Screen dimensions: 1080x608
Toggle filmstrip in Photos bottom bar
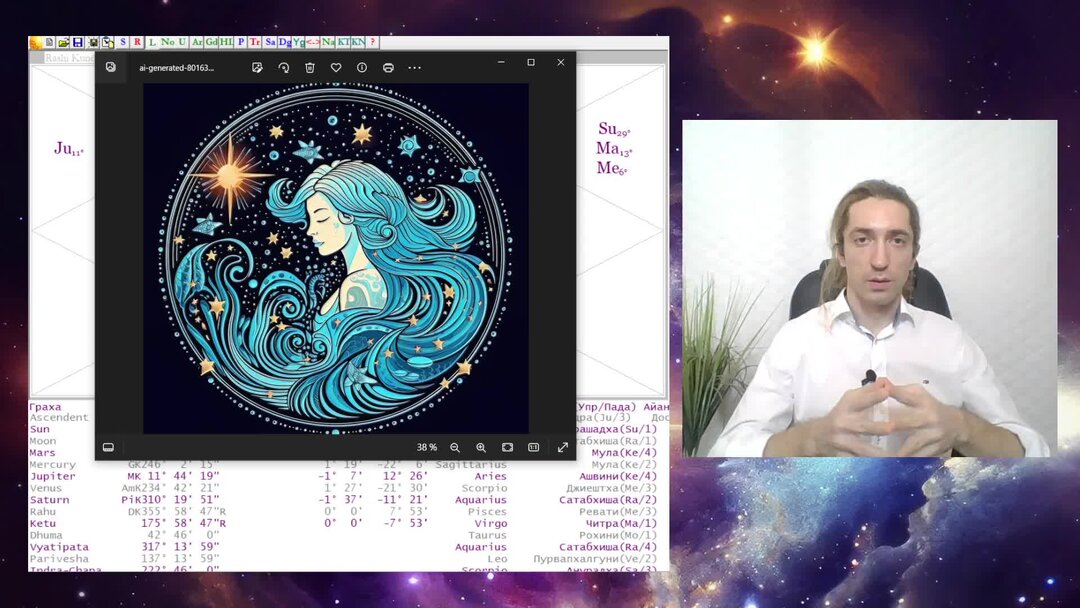click(x=108, y=447)
